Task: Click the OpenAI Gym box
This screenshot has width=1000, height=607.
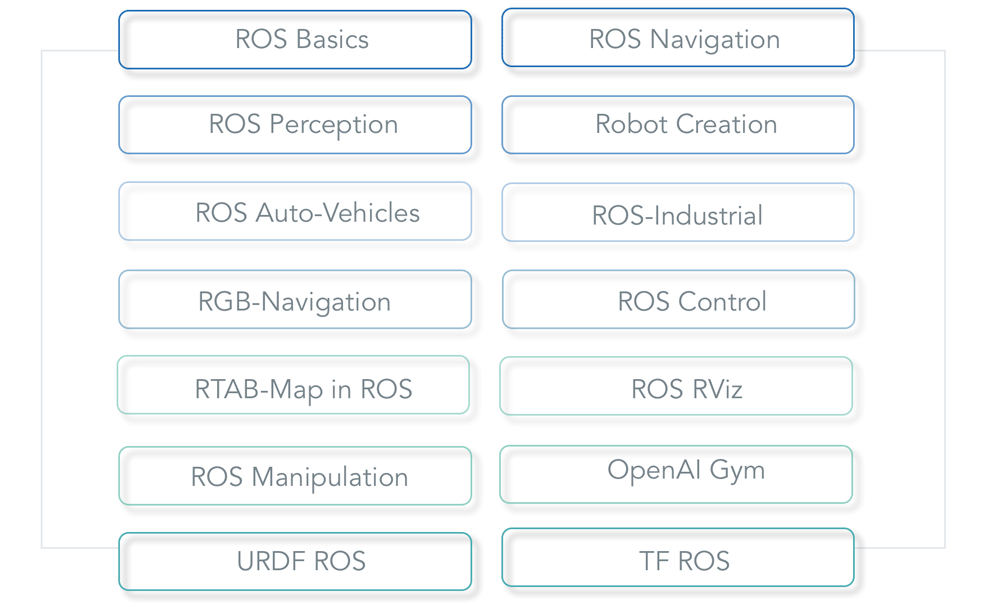Action: click(676, 474)
